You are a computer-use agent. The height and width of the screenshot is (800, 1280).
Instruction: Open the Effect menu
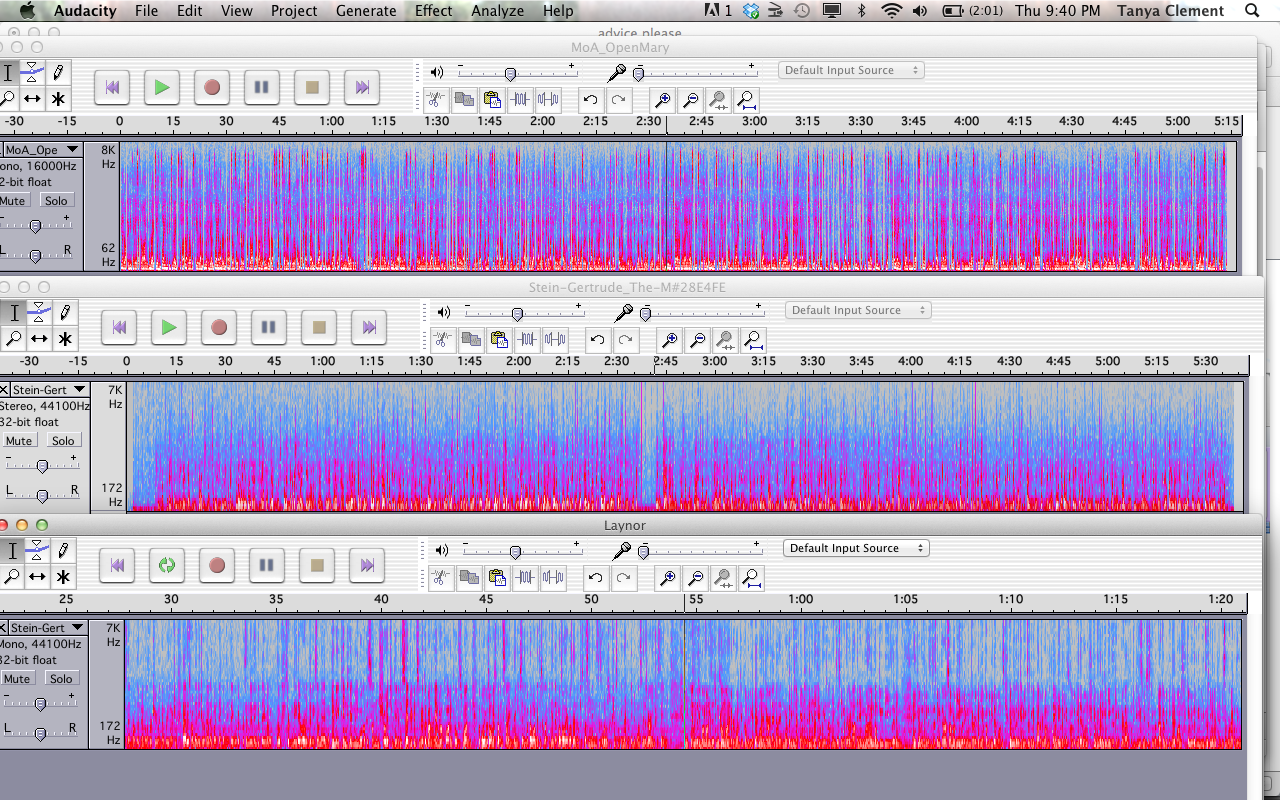pyautogui.click(x=434, y=11)
